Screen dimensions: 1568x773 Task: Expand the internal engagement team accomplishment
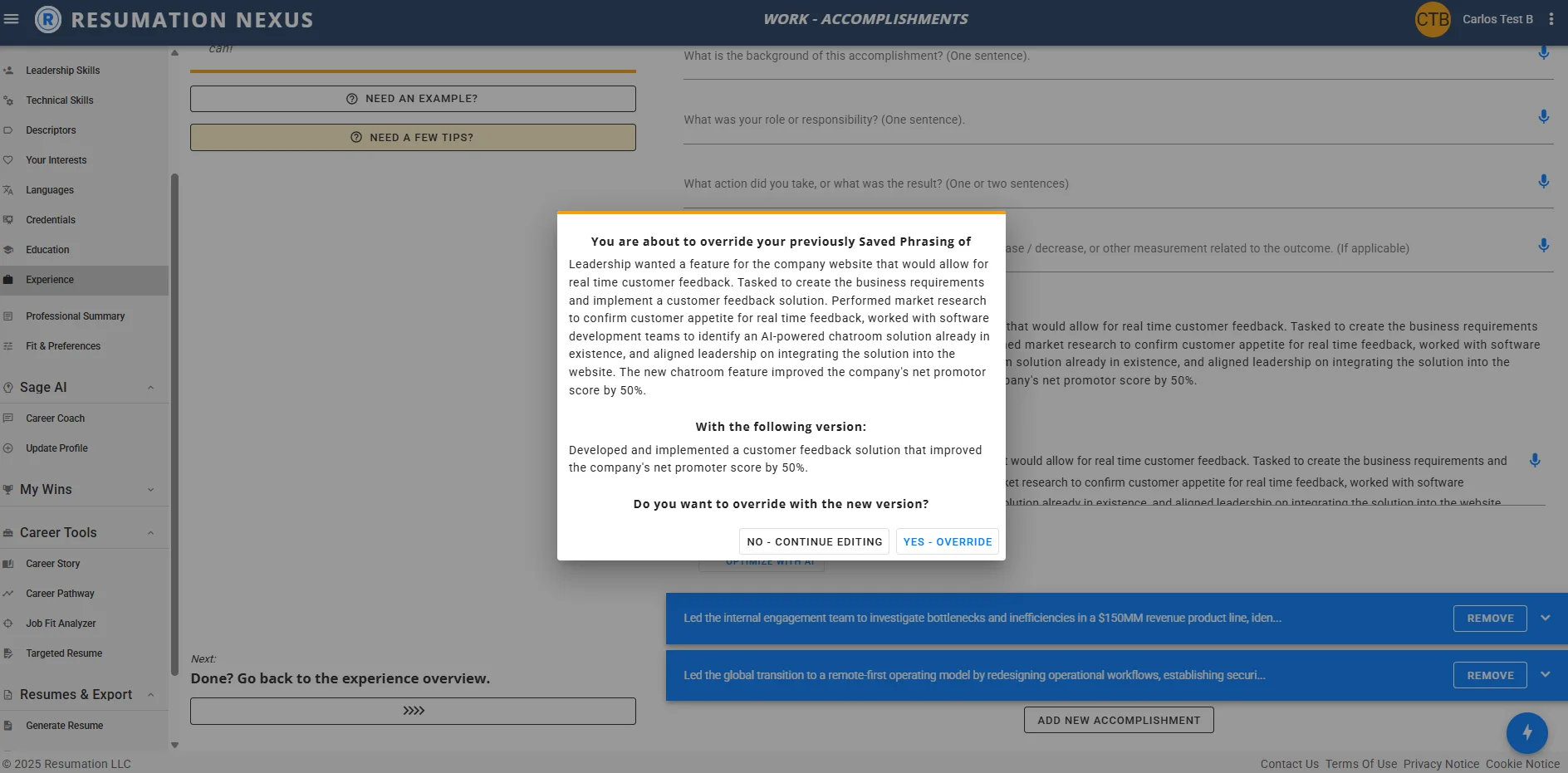pyautogui.click(x=1545, y=618)
